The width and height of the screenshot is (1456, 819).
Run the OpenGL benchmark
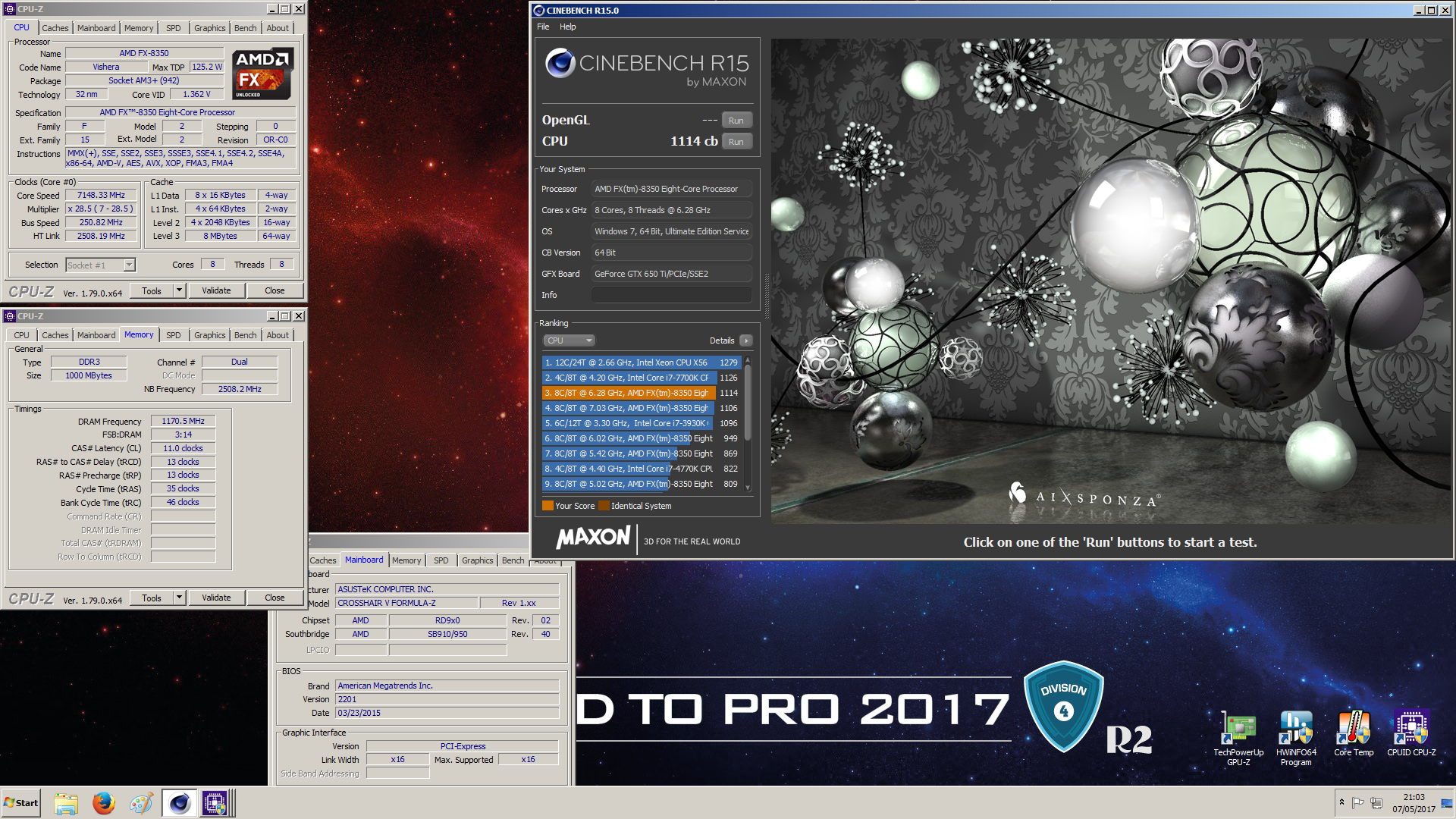click(736, 121)
